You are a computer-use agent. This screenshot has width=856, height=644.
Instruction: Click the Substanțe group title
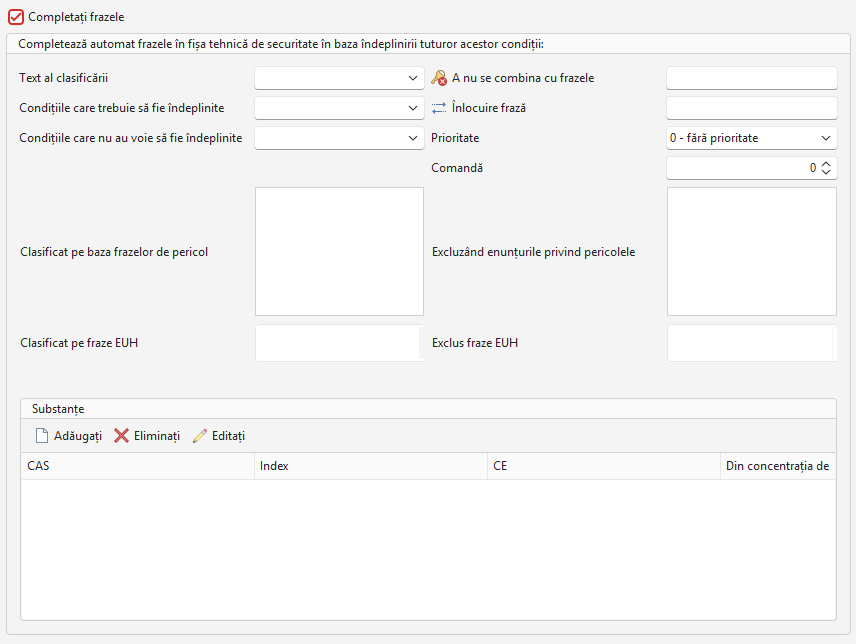pyautogui.click(x=58, y=409)
